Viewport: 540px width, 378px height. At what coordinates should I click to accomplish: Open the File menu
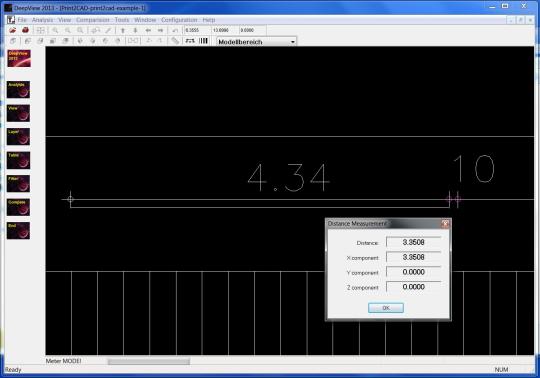[x=22, y=20]
